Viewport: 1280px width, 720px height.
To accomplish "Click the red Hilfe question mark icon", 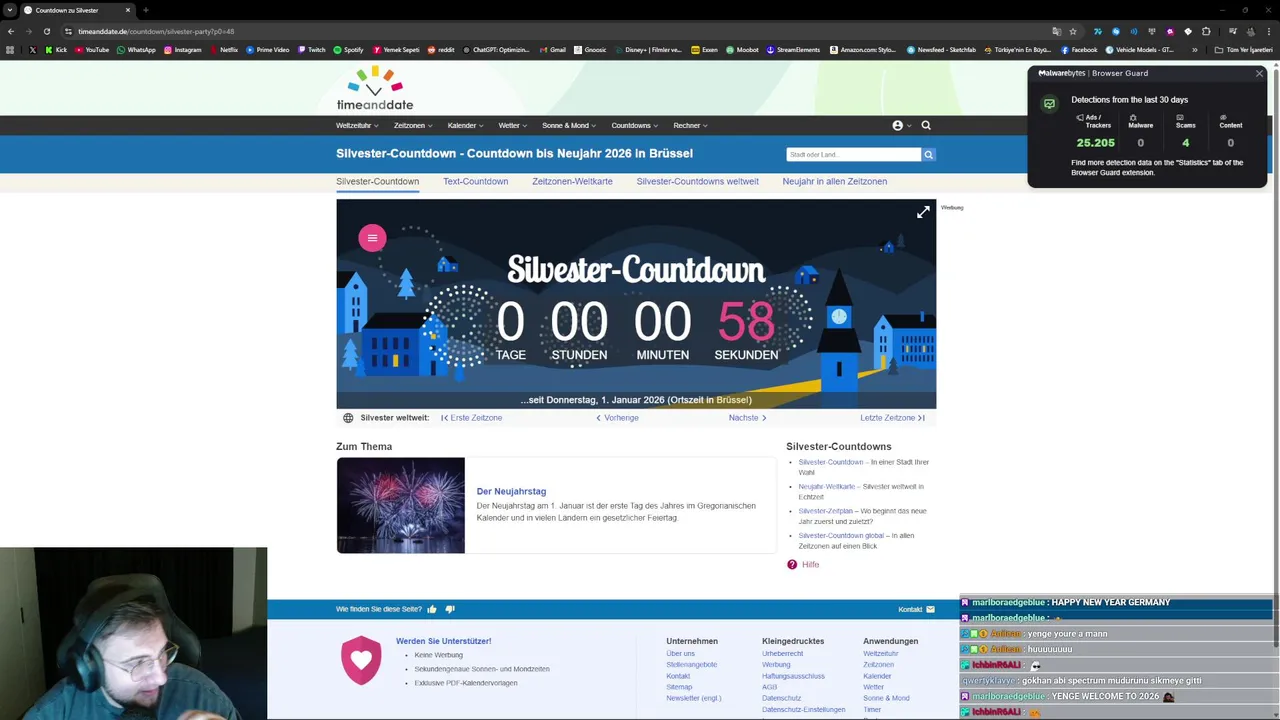I will (x=792, y=564).
